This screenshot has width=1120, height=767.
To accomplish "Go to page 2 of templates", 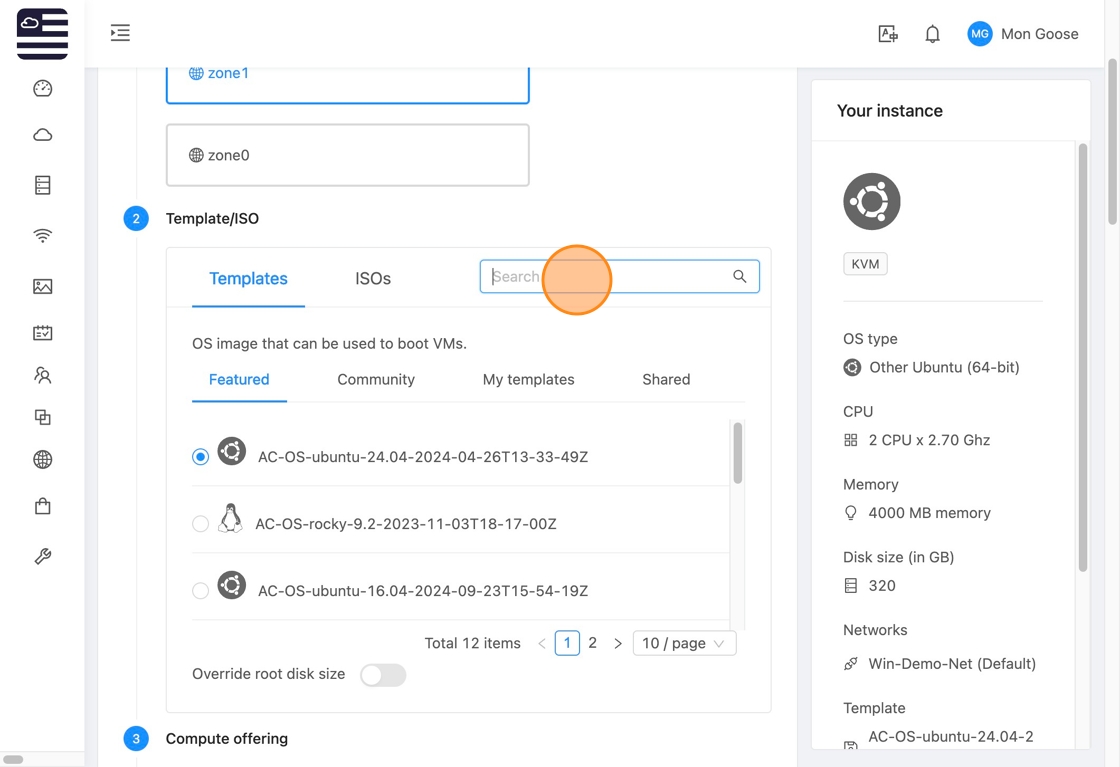I will click(593, 643).
